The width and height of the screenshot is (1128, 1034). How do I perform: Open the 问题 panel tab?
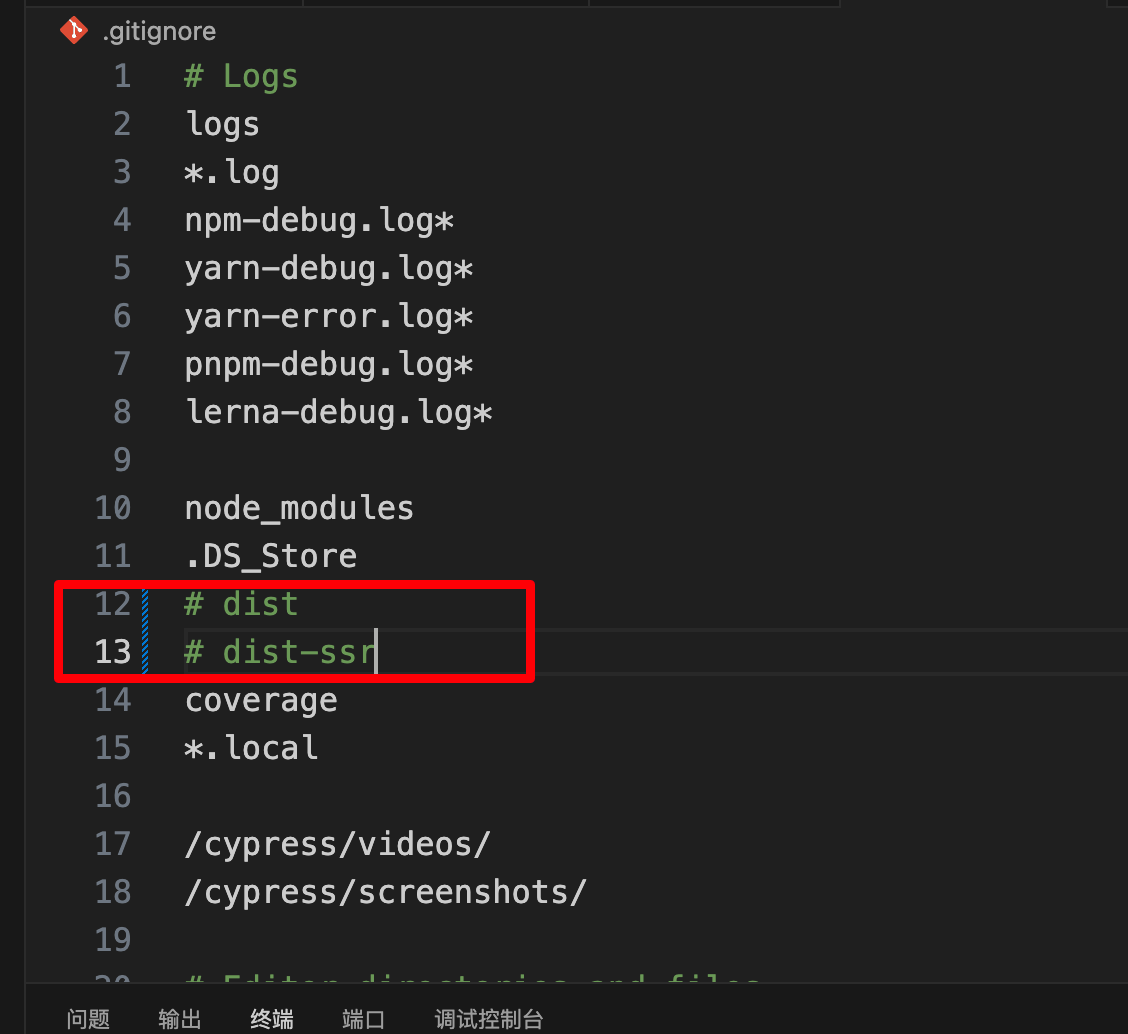point(88,1019)
